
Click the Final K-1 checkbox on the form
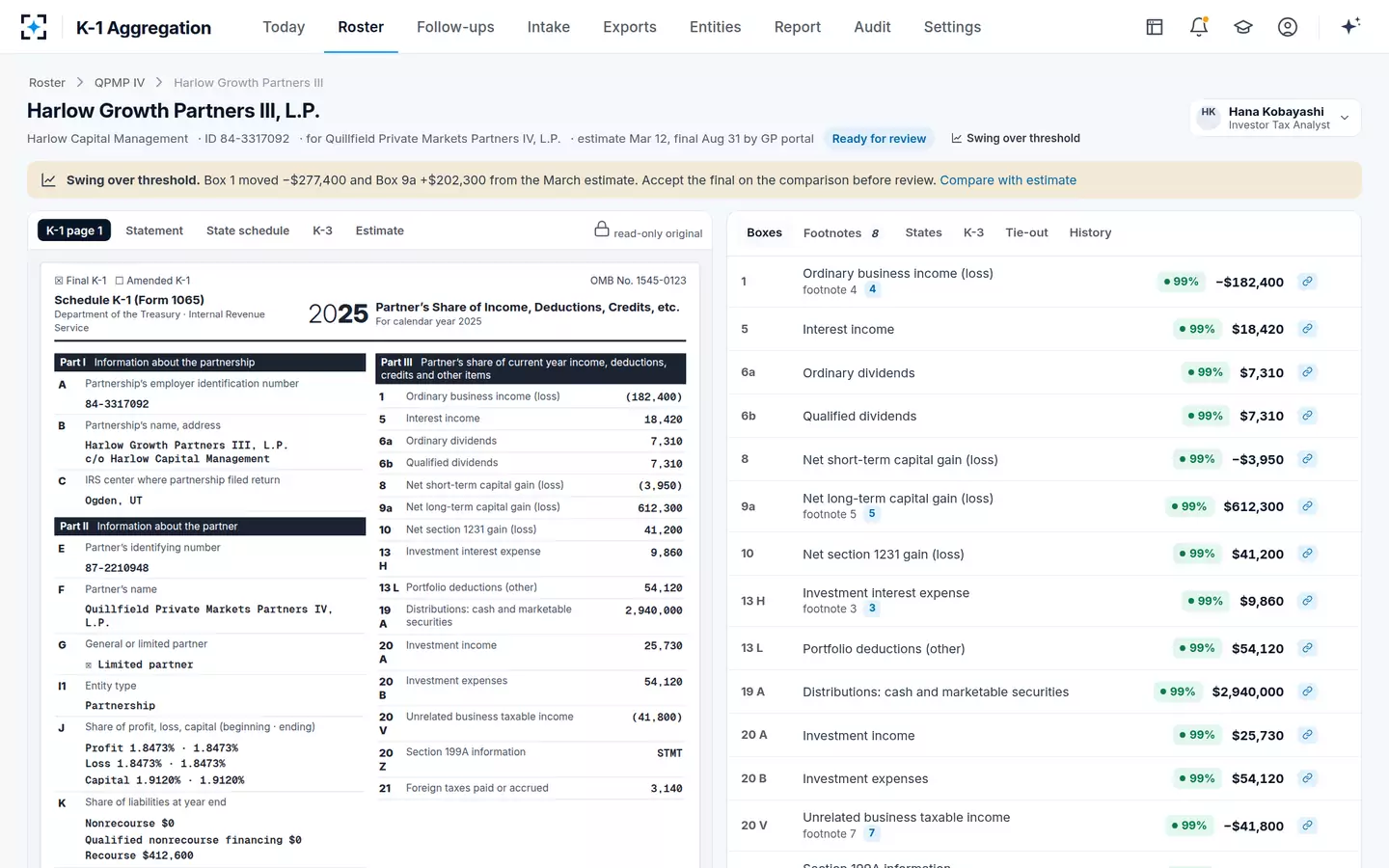click(x=59, y=281)
